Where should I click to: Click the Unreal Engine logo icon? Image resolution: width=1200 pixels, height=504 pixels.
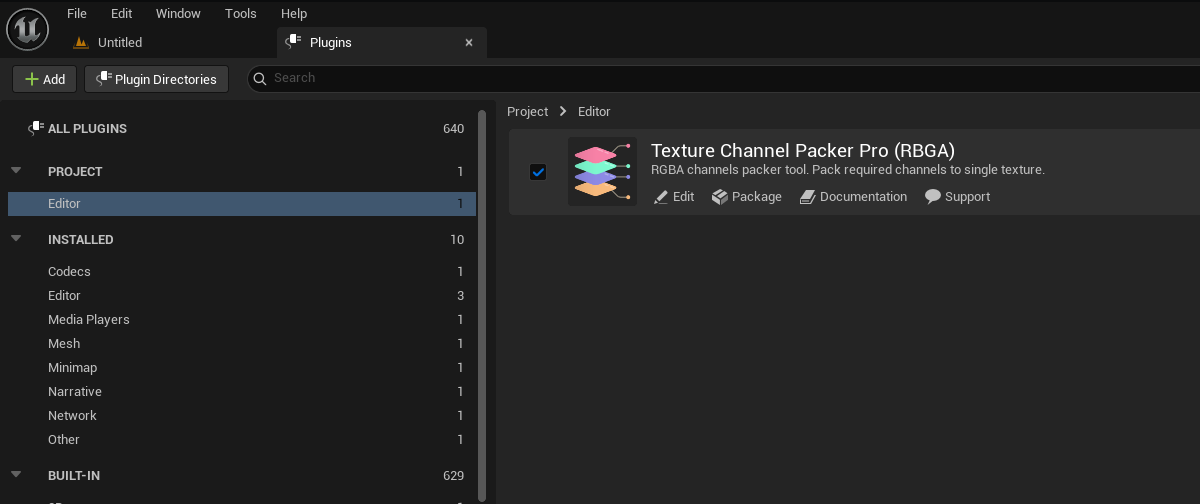point(28,28)
